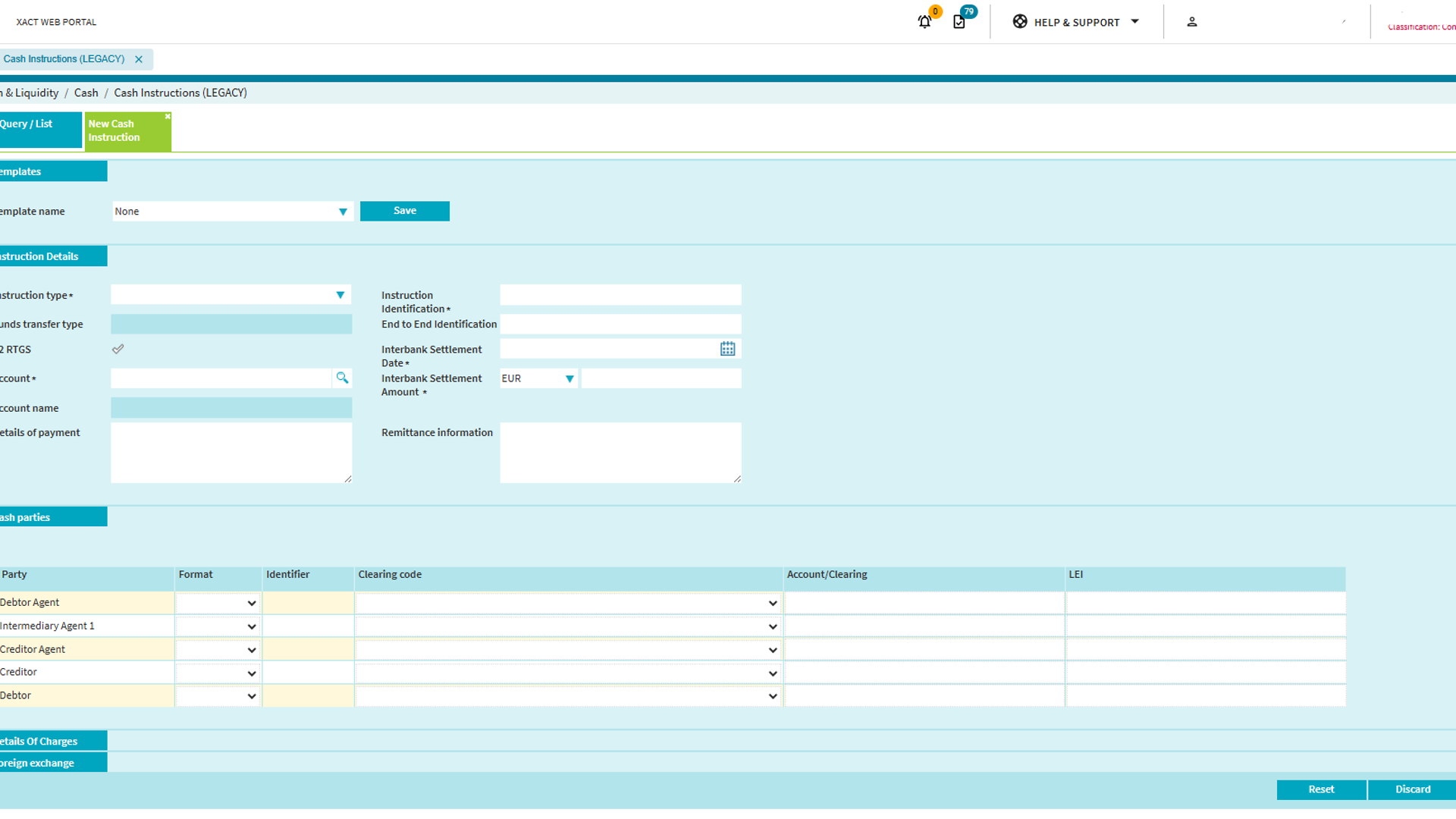Open the user profile icon
Image resolution: width=1456 pixels, height=819 pixels.
[1191, 22]
